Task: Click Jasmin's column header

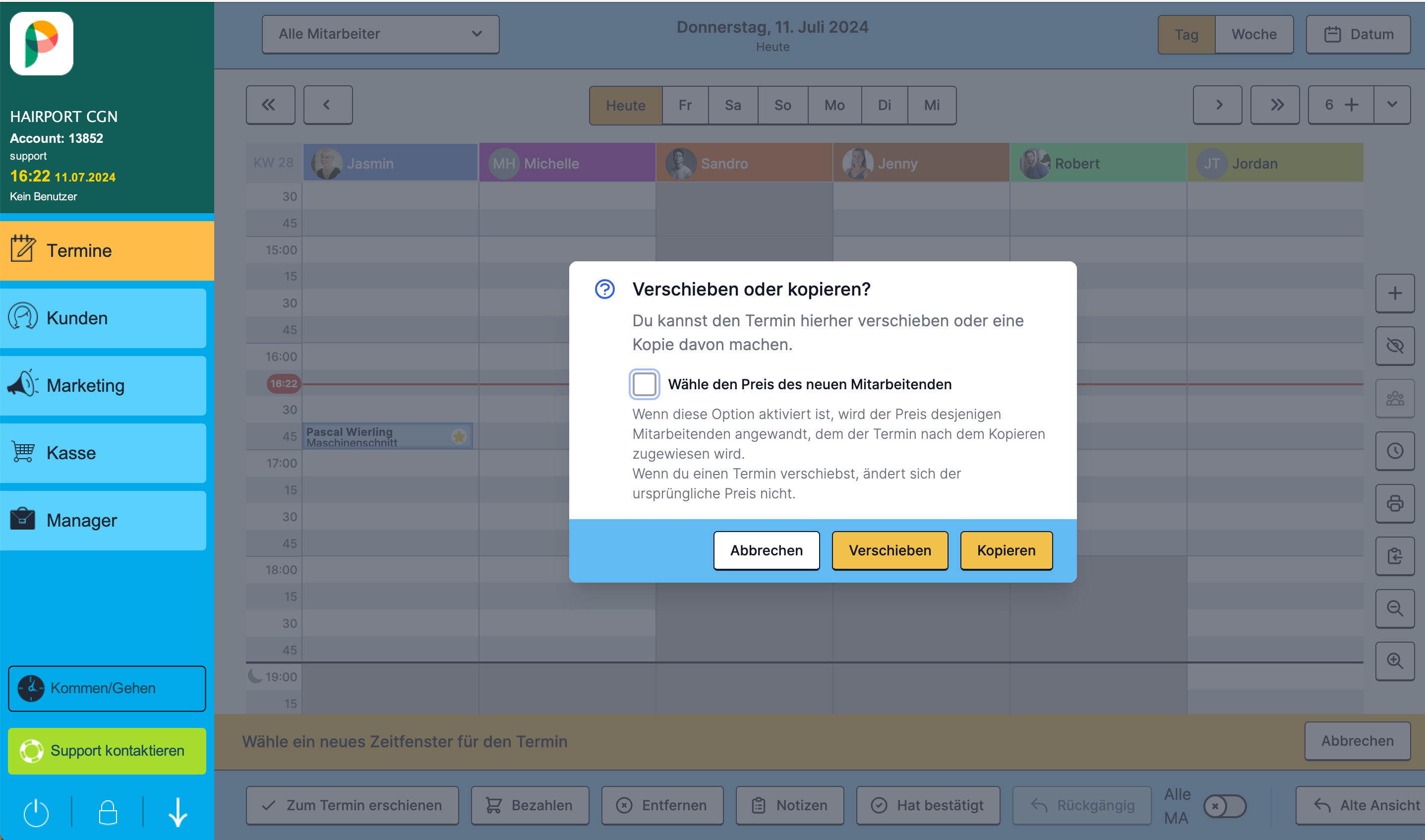Action: coord(391,163)
